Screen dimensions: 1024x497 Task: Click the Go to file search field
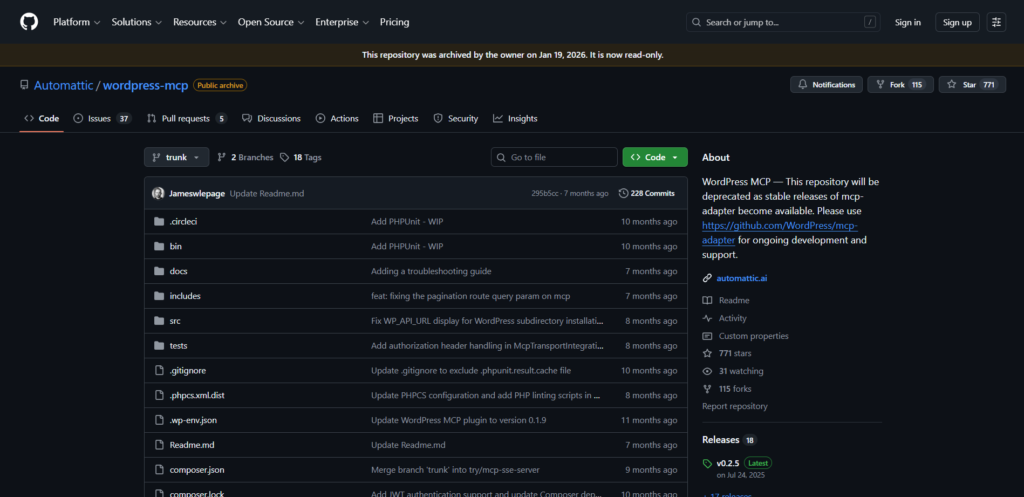(554, 157)
